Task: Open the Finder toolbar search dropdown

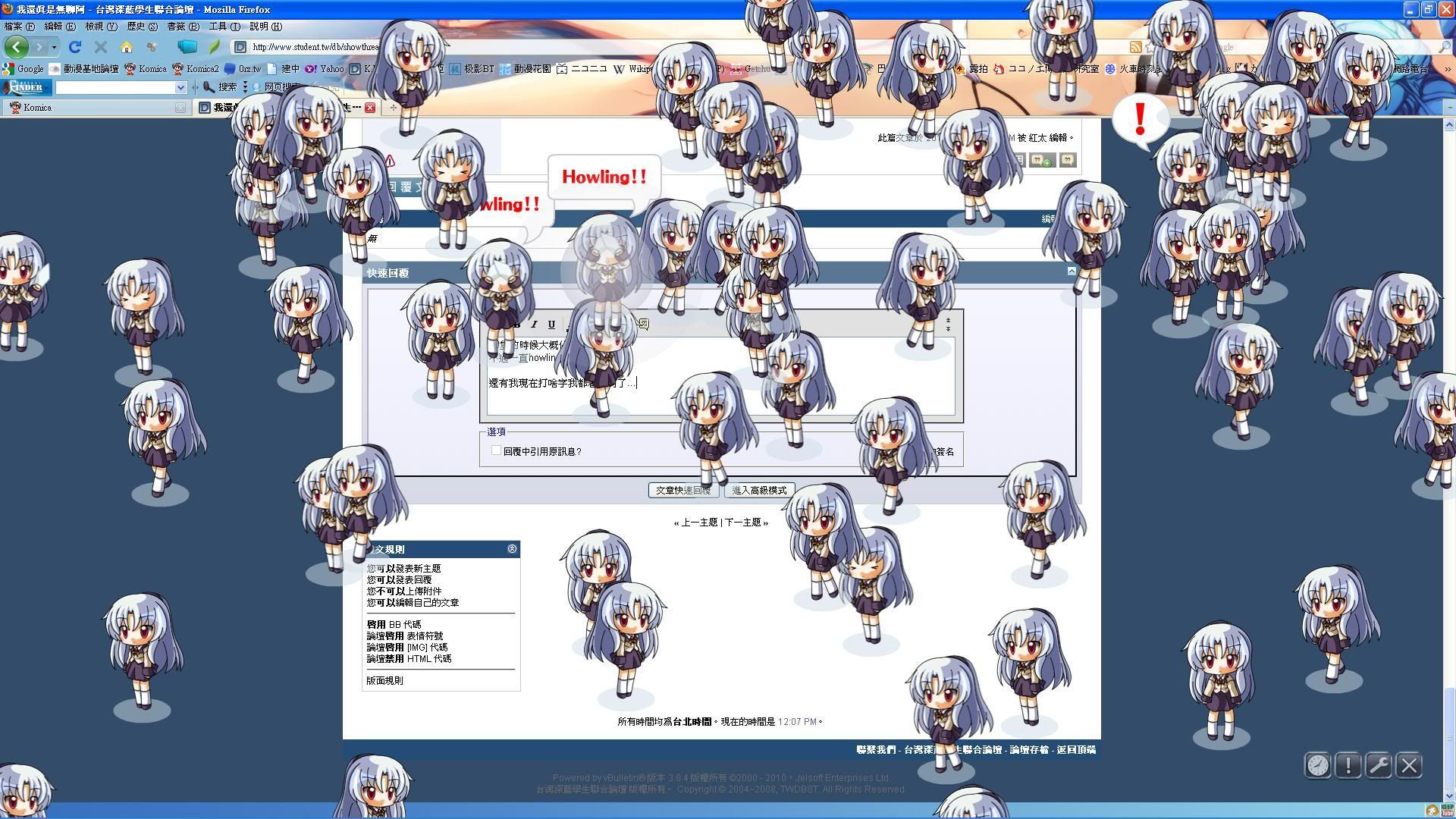Action: point(180,88)
